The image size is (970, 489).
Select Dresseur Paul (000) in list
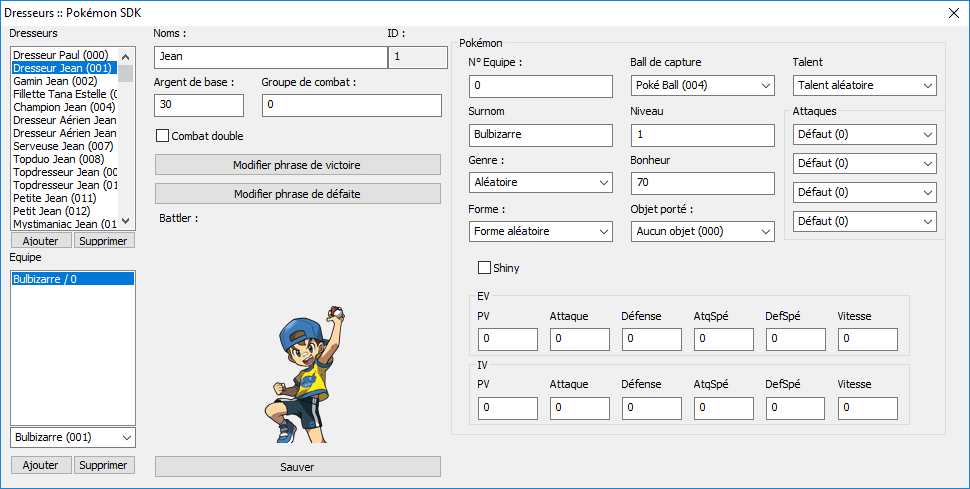[64, 55]
